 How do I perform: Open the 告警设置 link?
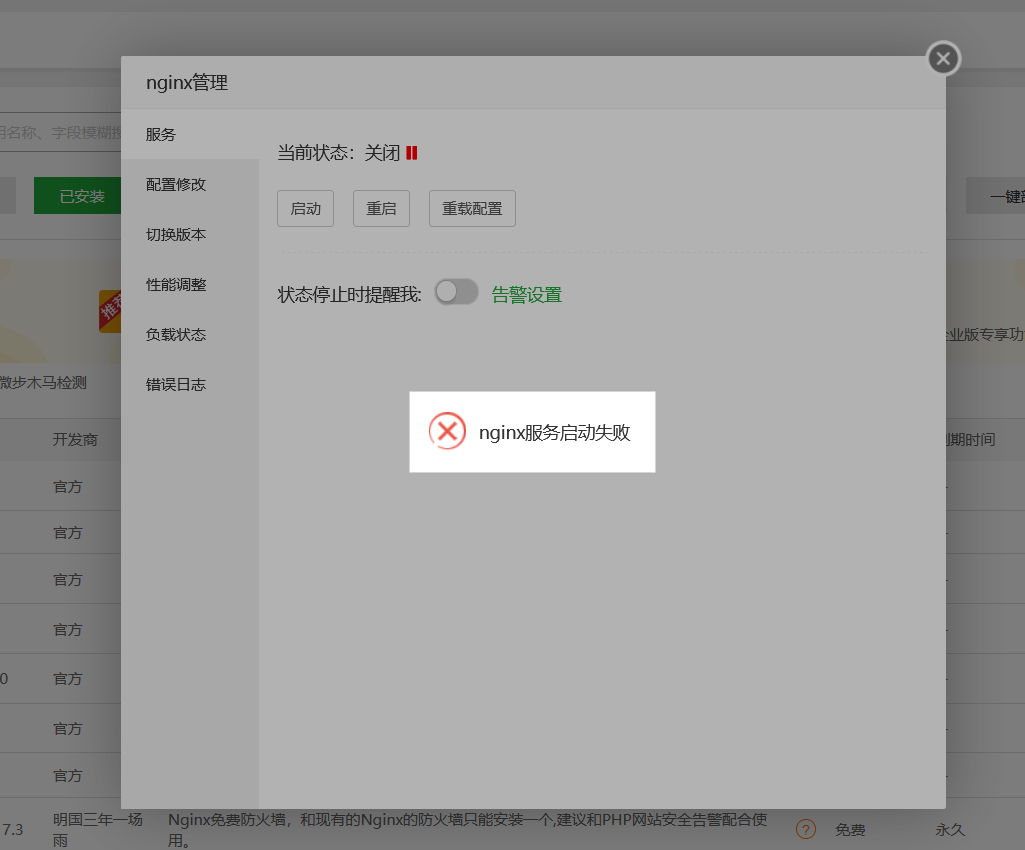click(x=527, y=295)
